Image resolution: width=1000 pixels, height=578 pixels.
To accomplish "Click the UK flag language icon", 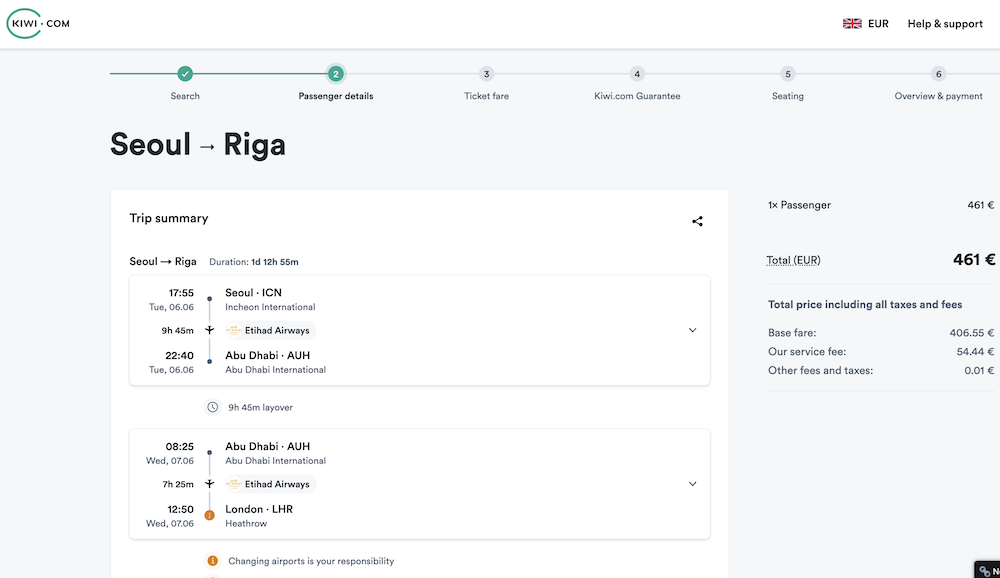I will coord(852,24).
